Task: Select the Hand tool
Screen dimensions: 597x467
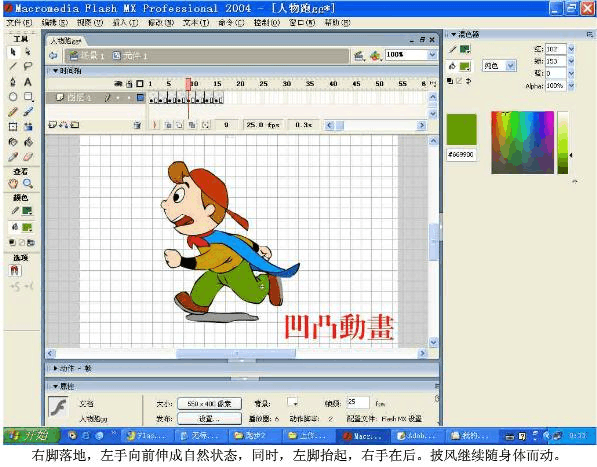Action: point(13,183)
